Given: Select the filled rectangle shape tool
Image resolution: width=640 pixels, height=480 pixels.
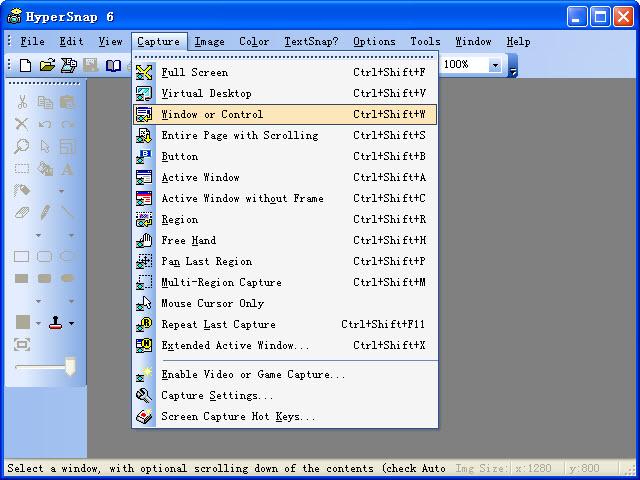Looking at the screenshot, I should point(22,278).
